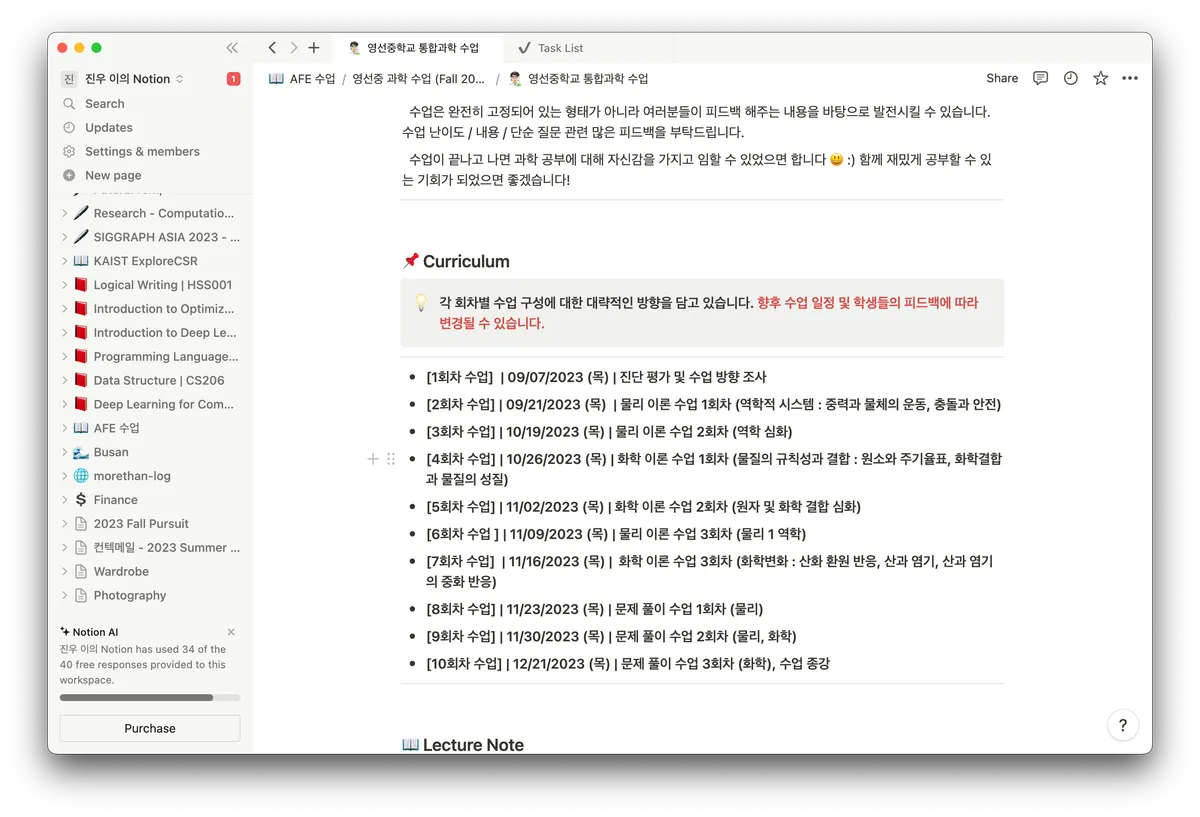Go forward with right arrow

point(293,48)
